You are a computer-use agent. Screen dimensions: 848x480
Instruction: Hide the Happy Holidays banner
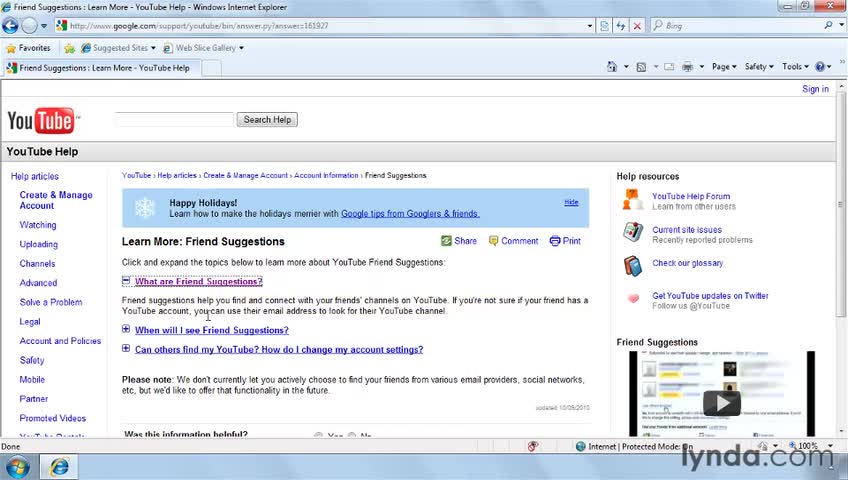(571, 202)
